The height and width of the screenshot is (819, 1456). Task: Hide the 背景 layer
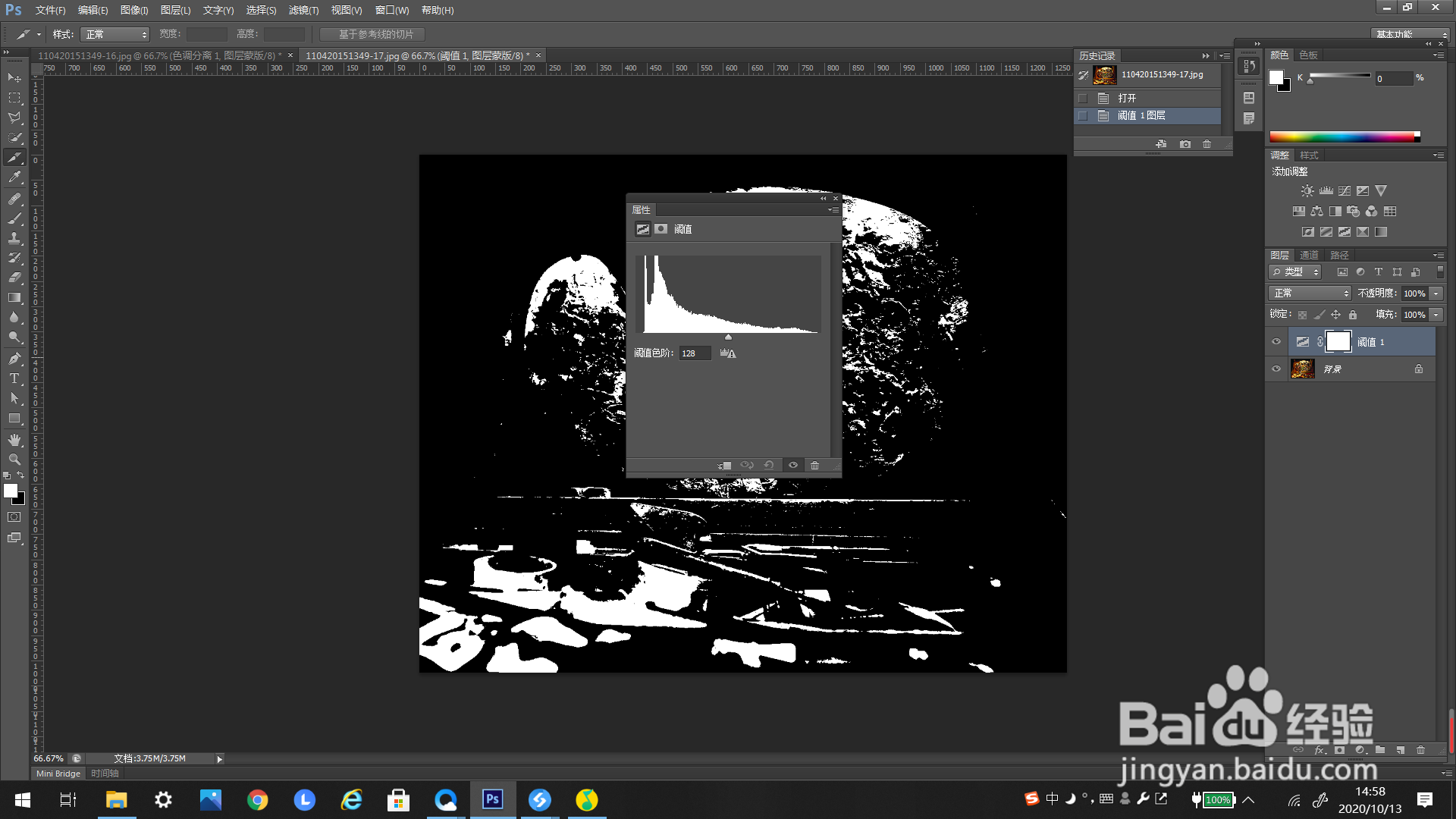tap(1276, 369)
